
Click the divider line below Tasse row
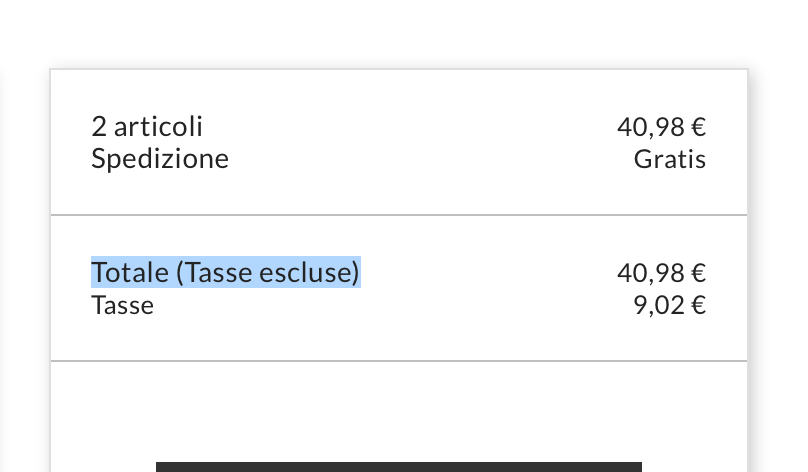click(x=399, y=361)
